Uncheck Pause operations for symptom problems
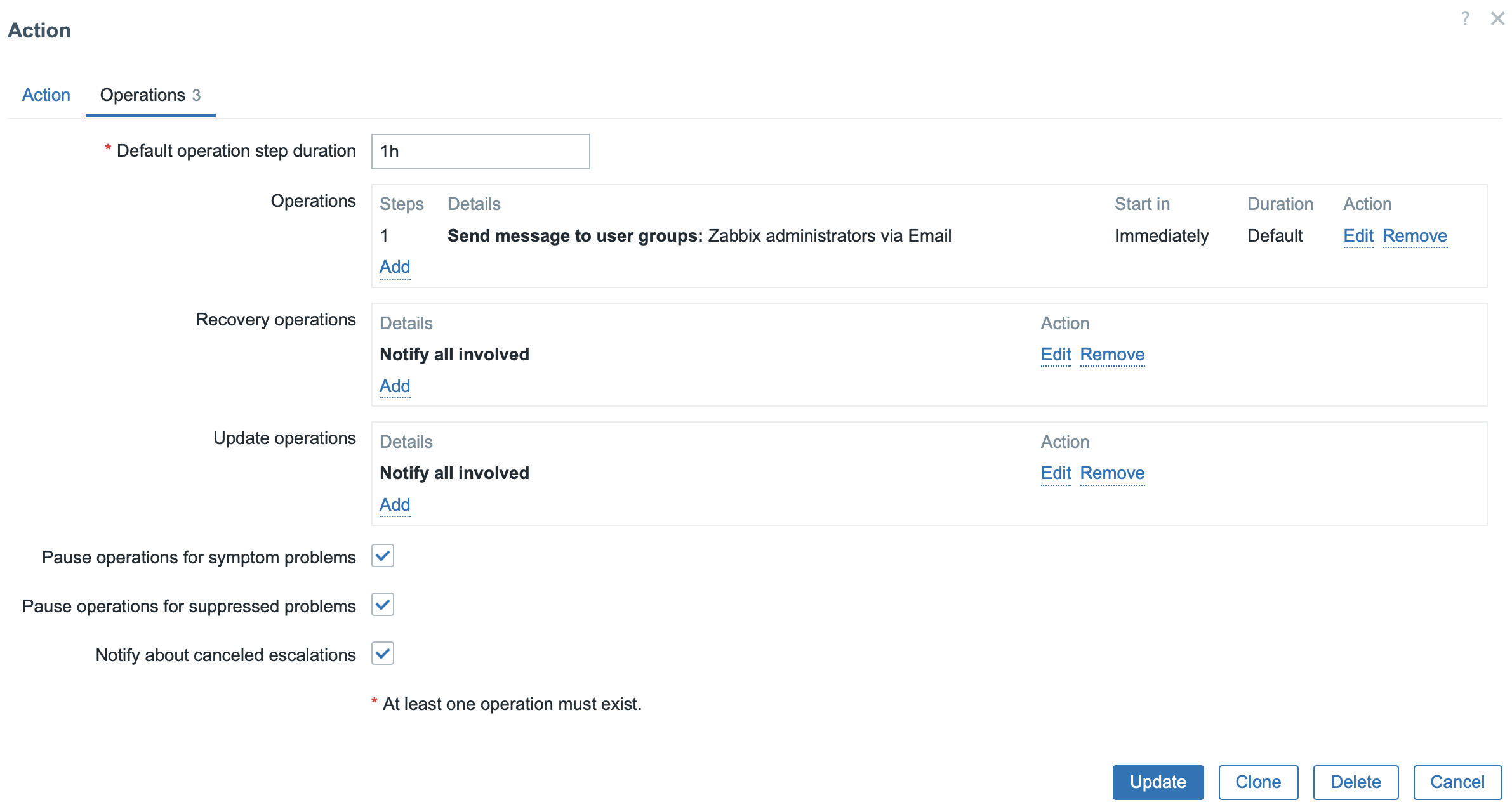Image resolution: width=1512 pixels, height=807 pixels. (x=383, y=556)
